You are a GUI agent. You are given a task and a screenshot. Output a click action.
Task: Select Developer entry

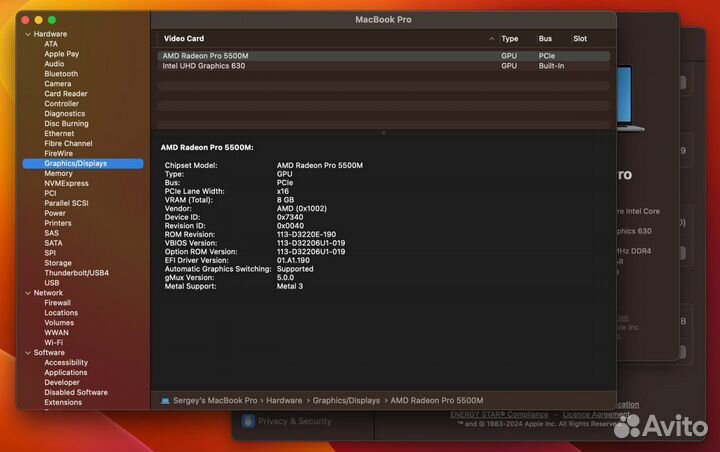pos(62,383)
